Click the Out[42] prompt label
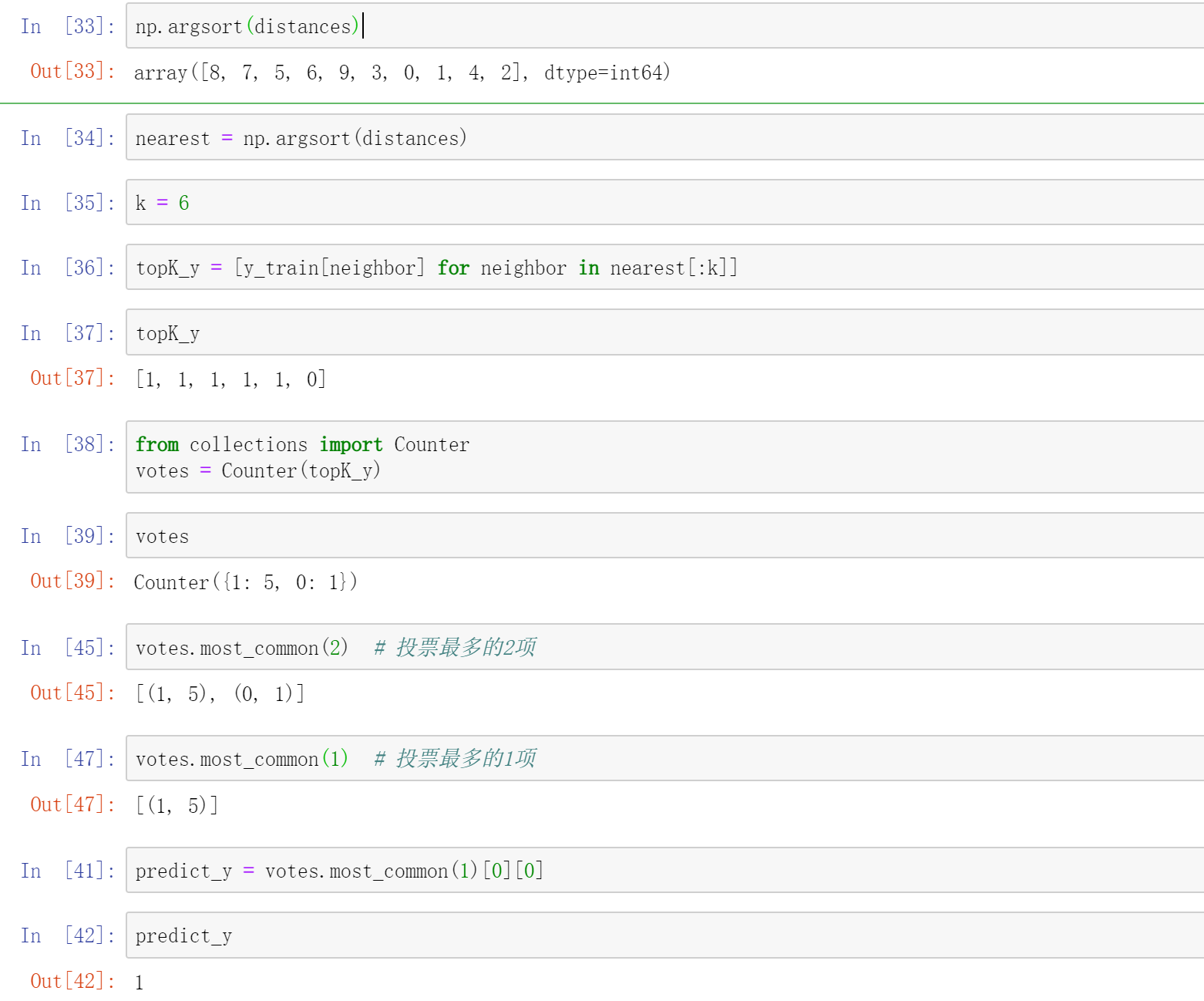The width and height of the screenshot is (1204, 1001). pyautogui.click(x=72, y=981)
